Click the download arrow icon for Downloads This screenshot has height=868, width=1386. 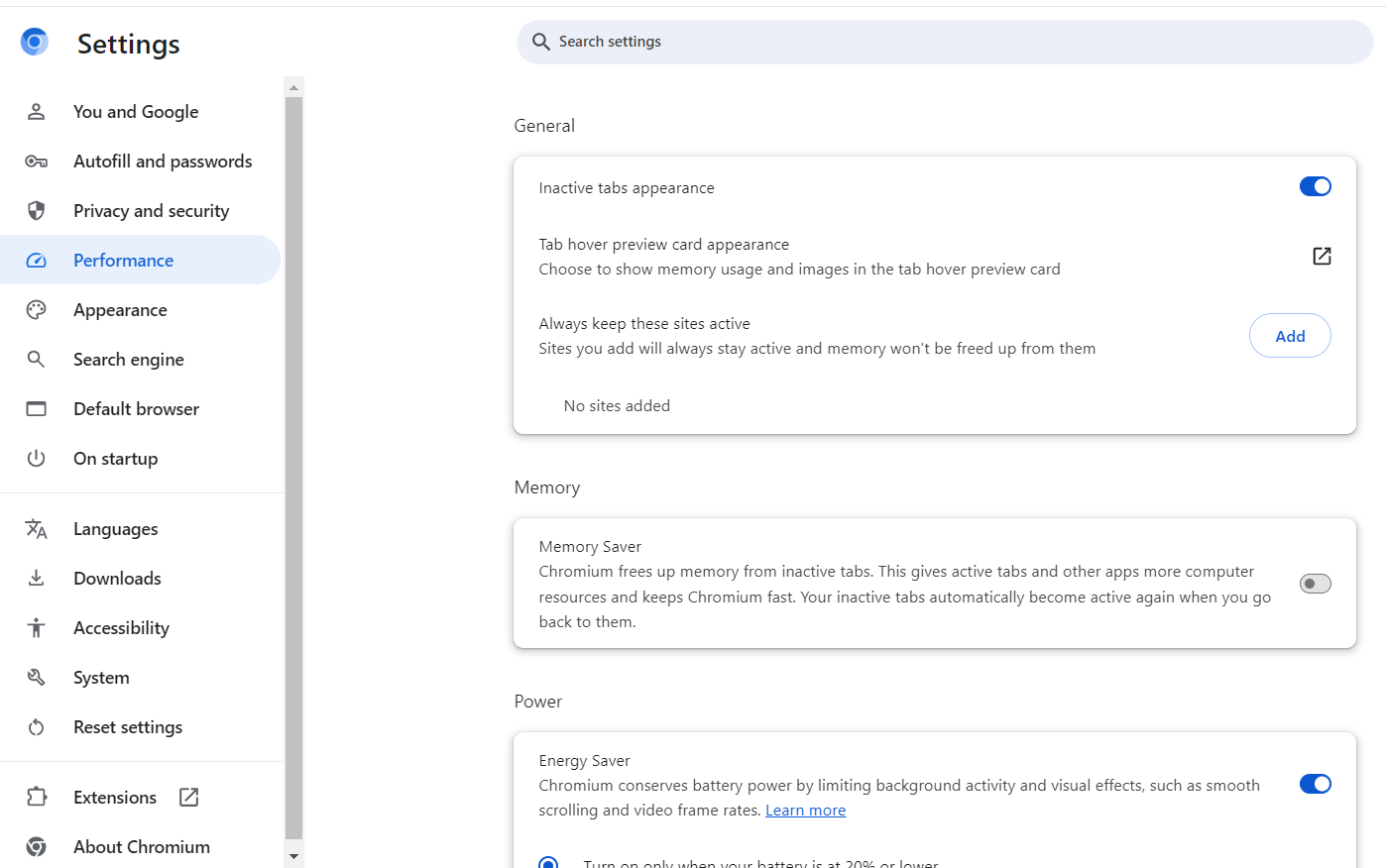tap(36, 579)
